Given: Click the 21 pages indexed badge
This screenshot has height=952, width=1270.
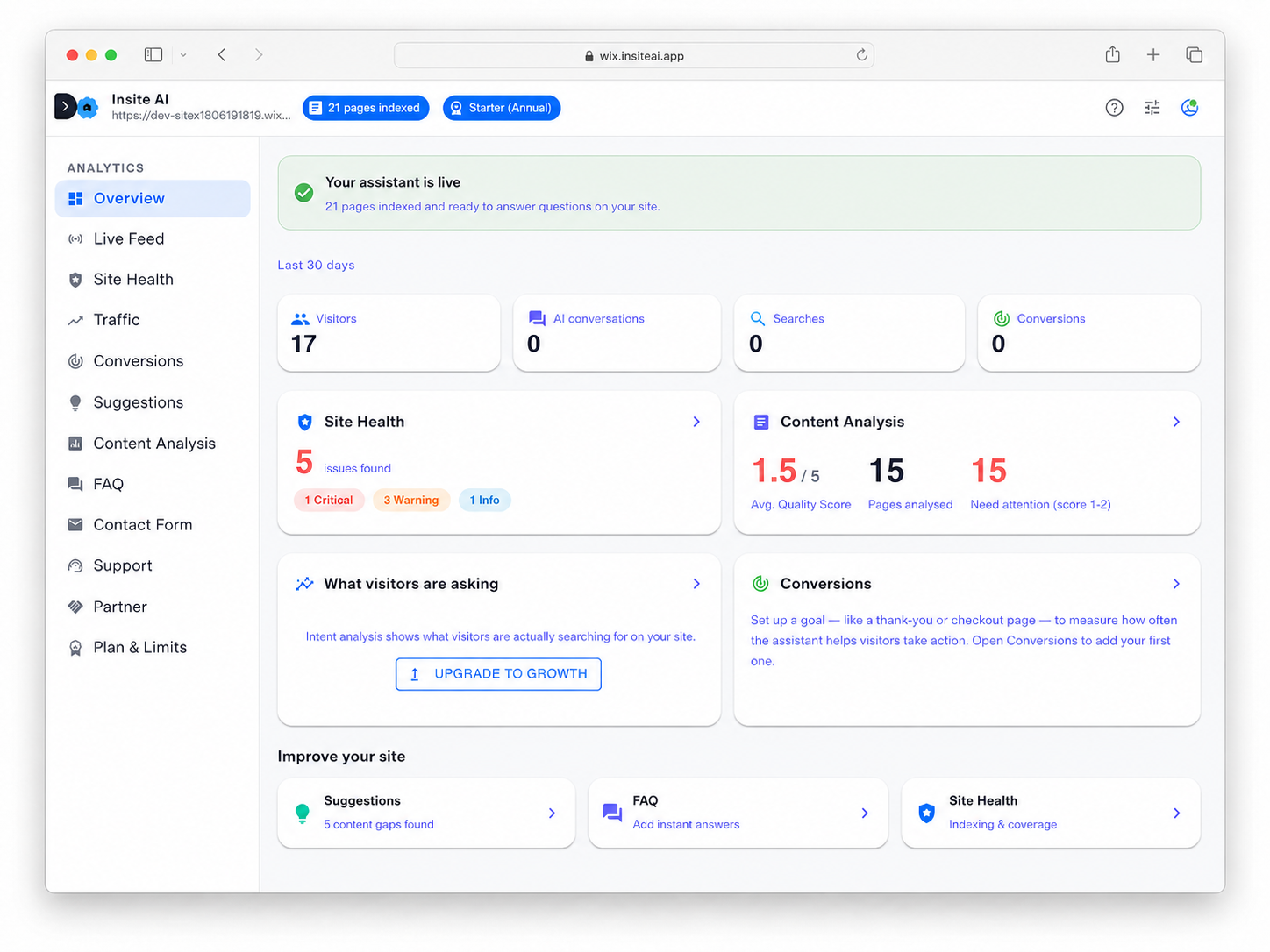Looking at the screenshot, I should coord(366,108).
